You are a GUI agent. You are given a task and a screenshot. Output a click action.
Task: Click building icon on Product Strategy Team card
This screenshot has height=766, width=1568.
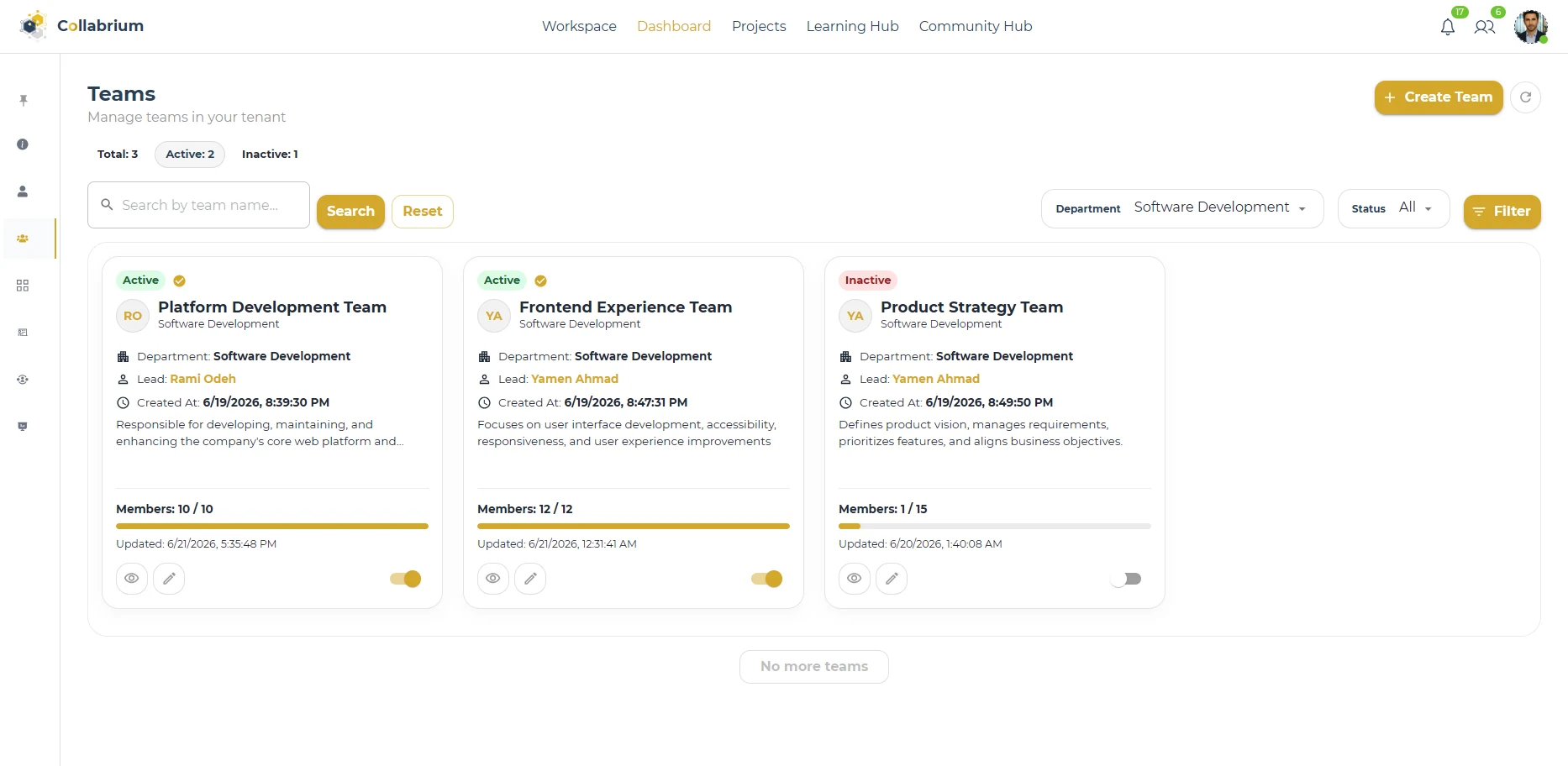point(845,356)
